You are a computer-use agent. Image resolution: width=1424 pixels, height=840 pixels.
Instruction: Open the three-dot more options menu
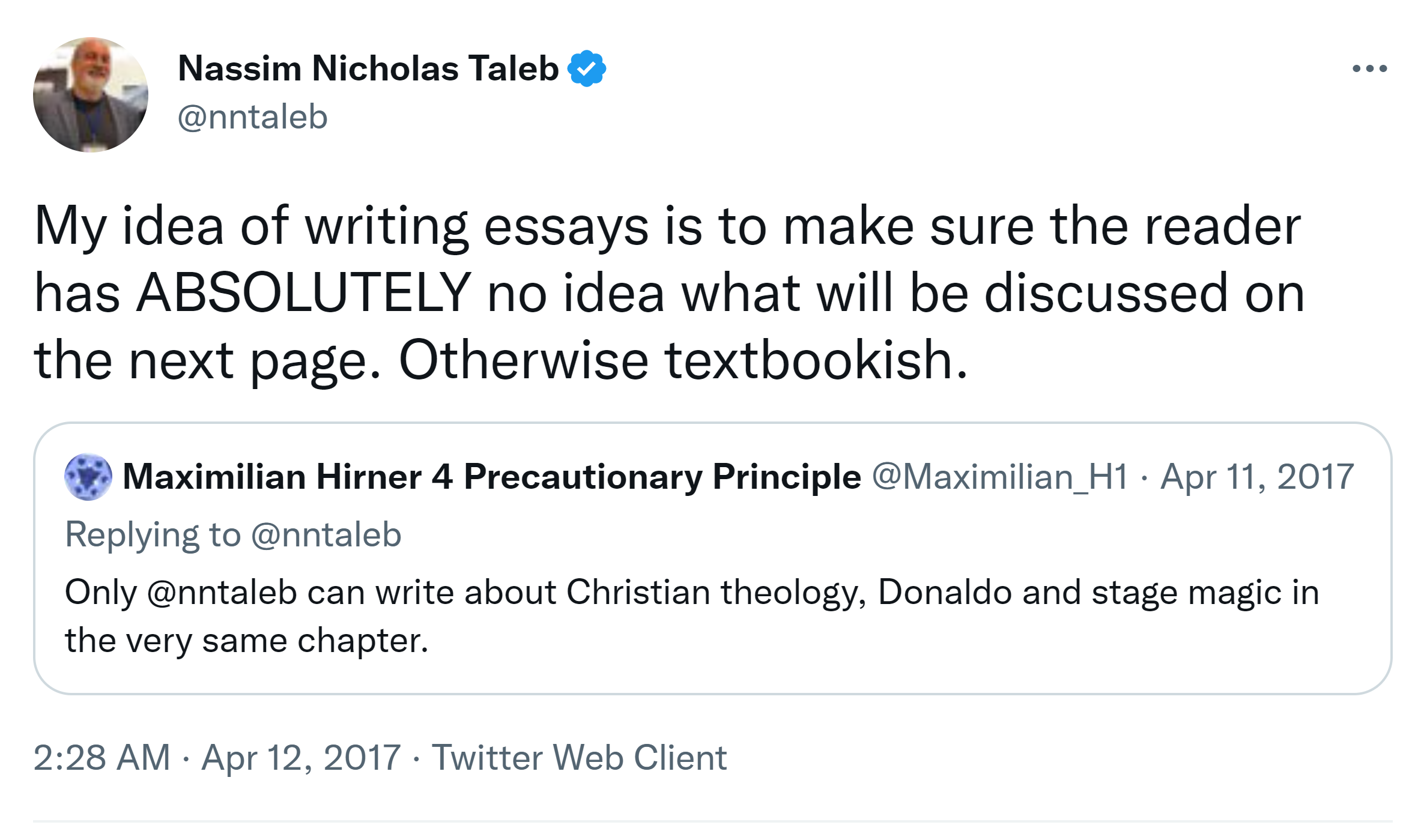(1369, 68)
